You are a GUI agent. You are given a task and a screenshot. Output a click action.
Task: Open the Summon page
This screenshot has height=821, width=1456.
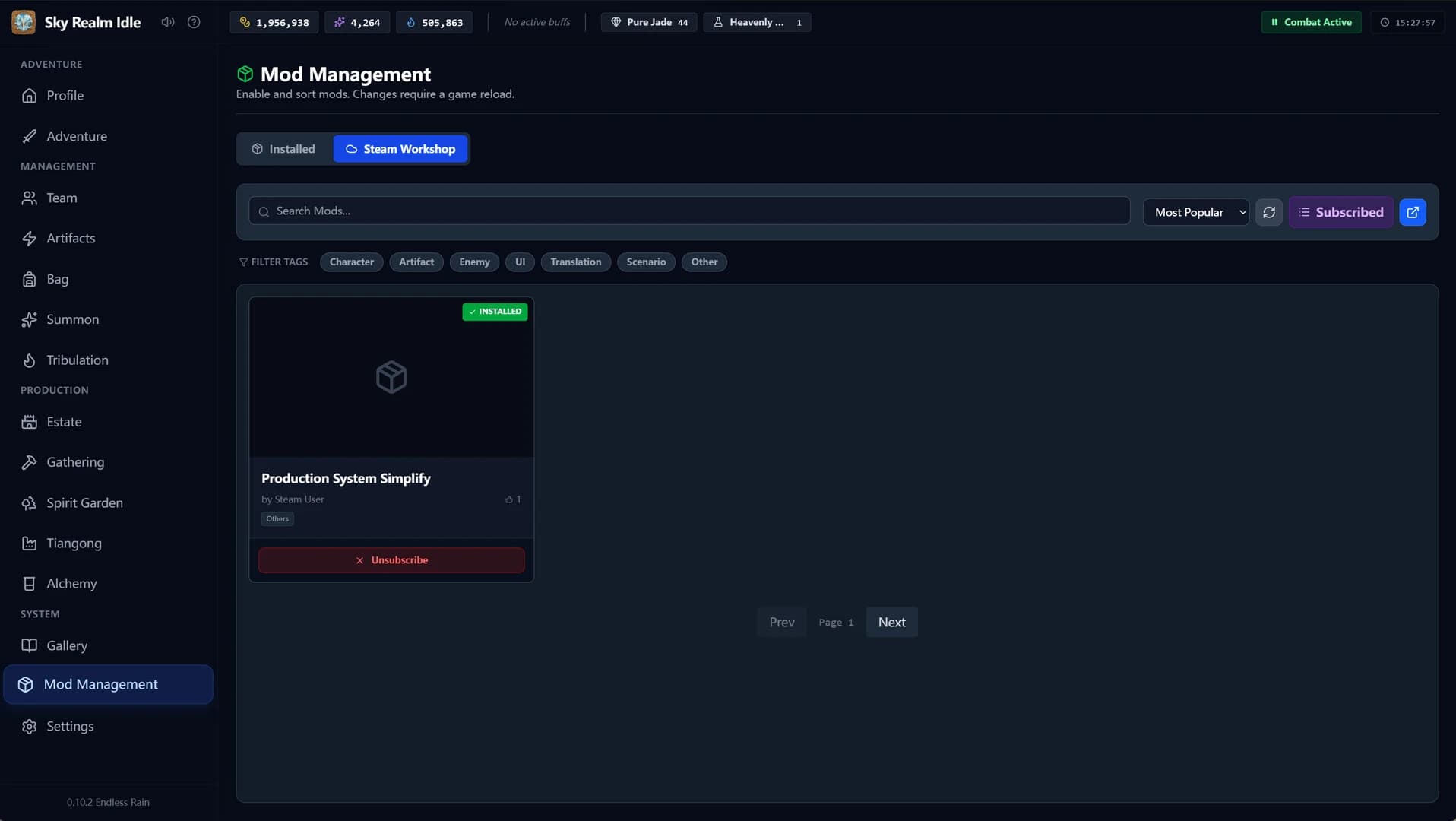coord(72,319)
